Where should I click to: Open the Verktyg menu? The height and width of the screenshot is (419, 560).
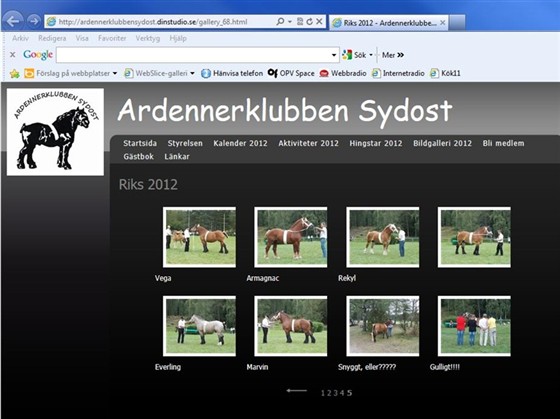(x=148, y=38)
